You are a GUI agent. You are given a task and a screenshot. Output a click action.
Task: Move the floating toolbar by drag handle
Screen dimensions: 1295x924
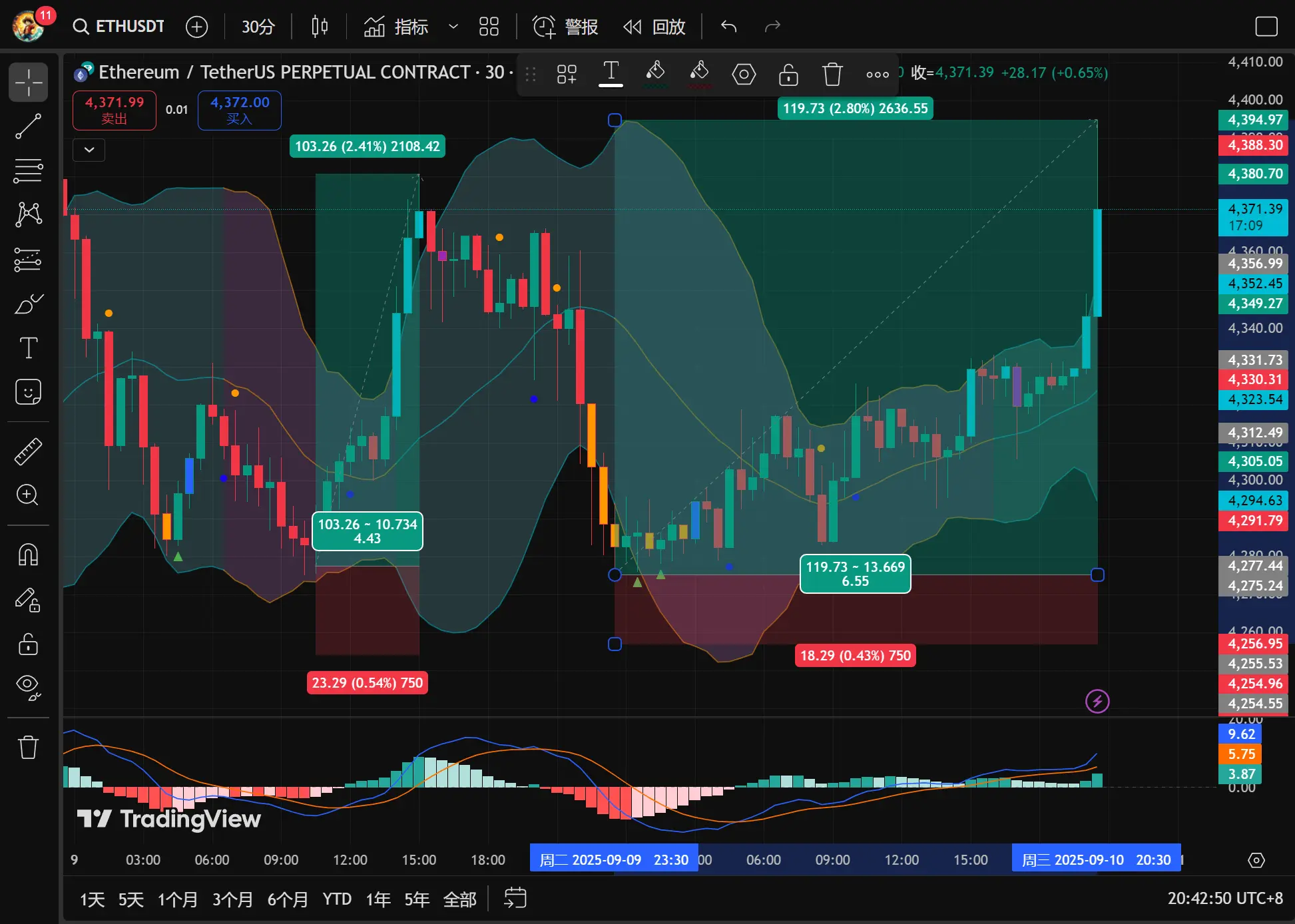point(530,74)
